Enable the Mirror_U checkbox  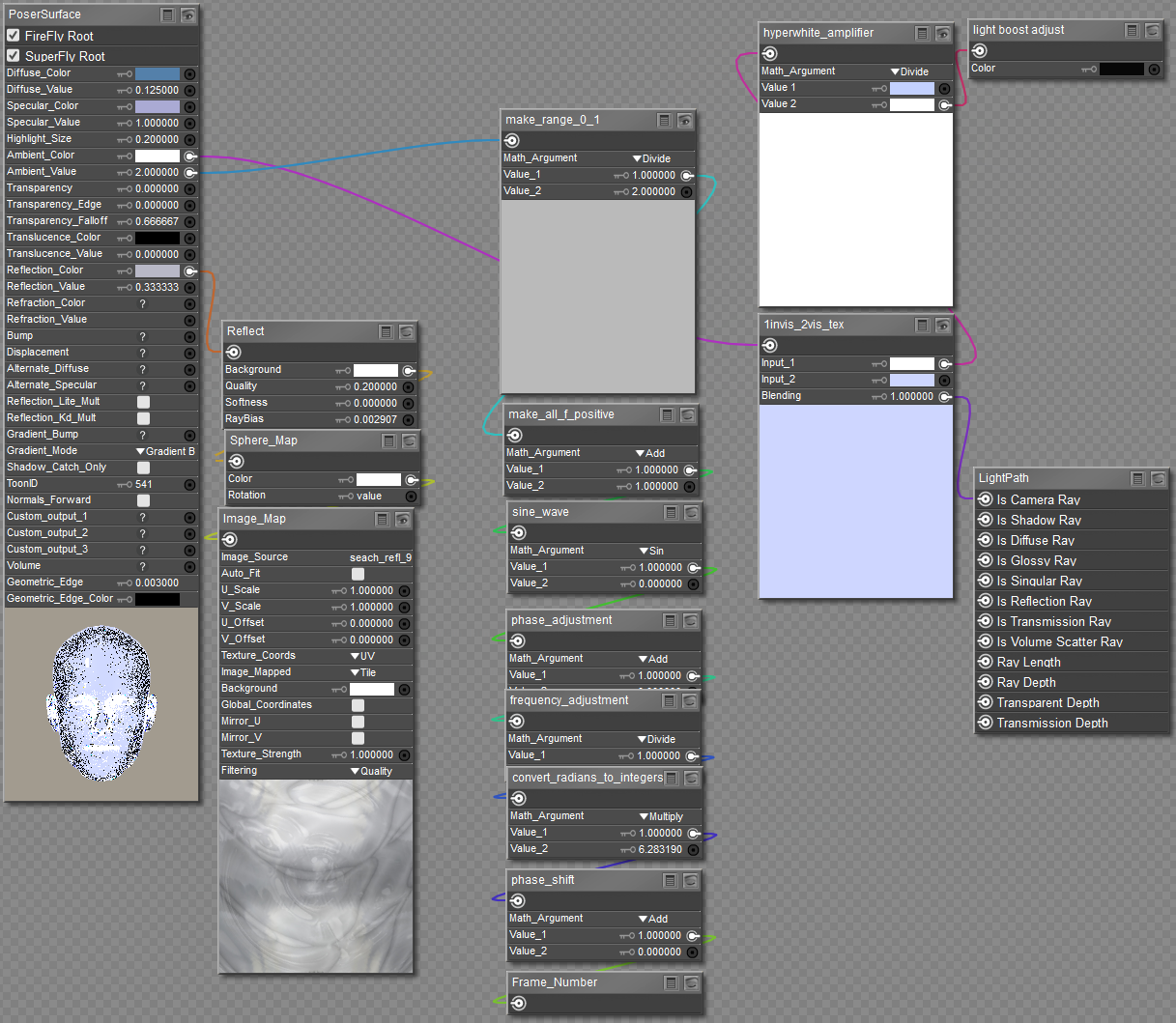click(x=358, y=722)
